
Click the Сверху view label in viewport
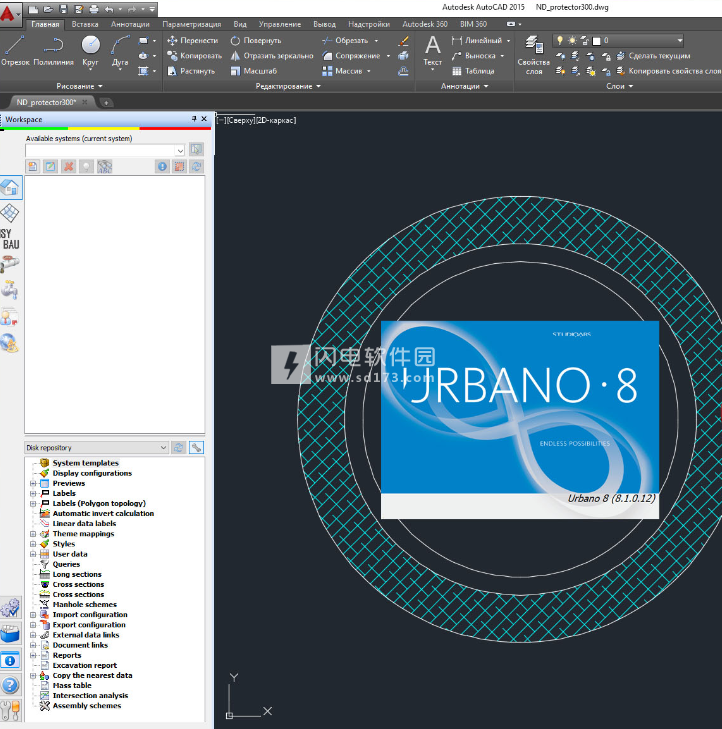(x=240, y=120)
